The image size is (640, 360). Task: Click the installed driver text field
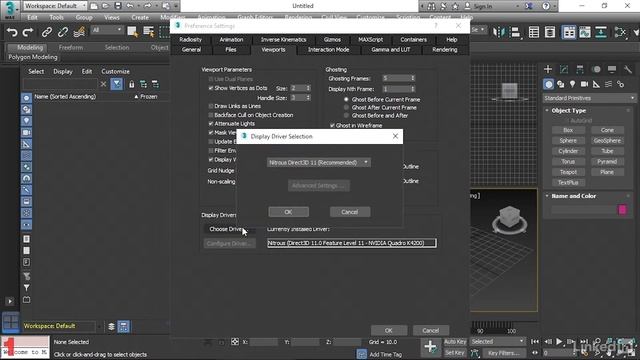[351, 243]
